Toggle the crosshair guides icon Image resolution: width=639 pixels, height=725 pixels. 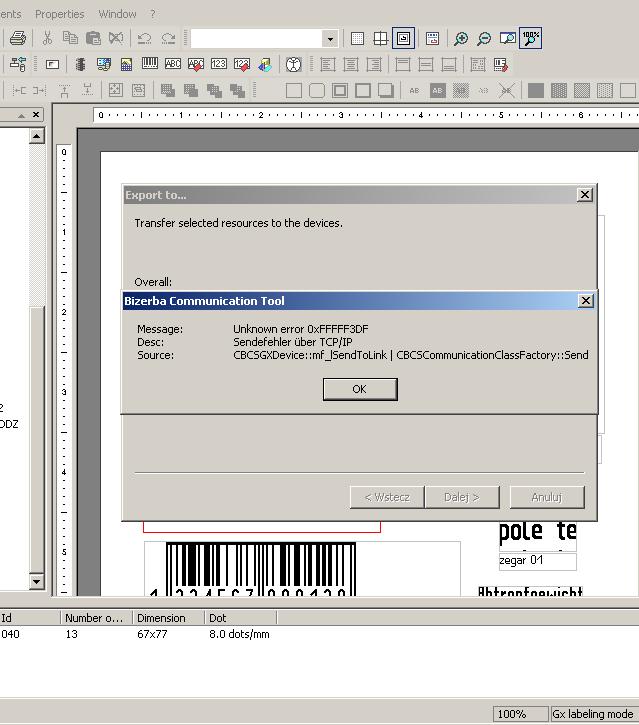(x=381, y=38)
